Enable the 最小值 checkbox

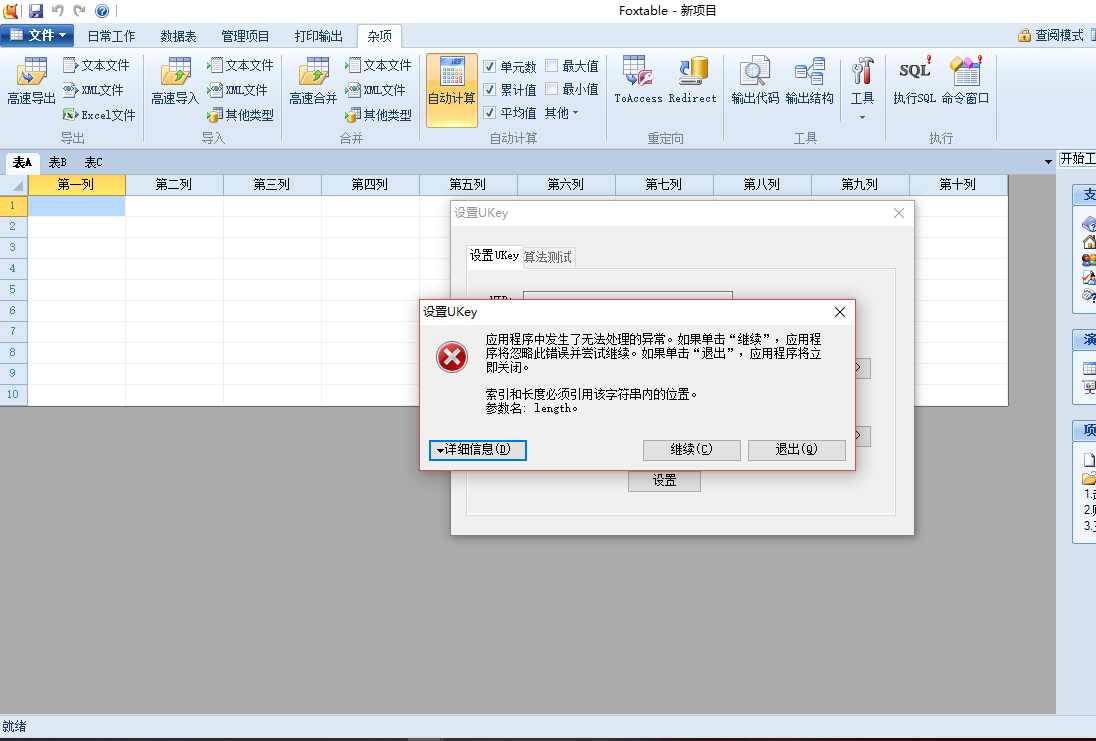click(551, 89)
